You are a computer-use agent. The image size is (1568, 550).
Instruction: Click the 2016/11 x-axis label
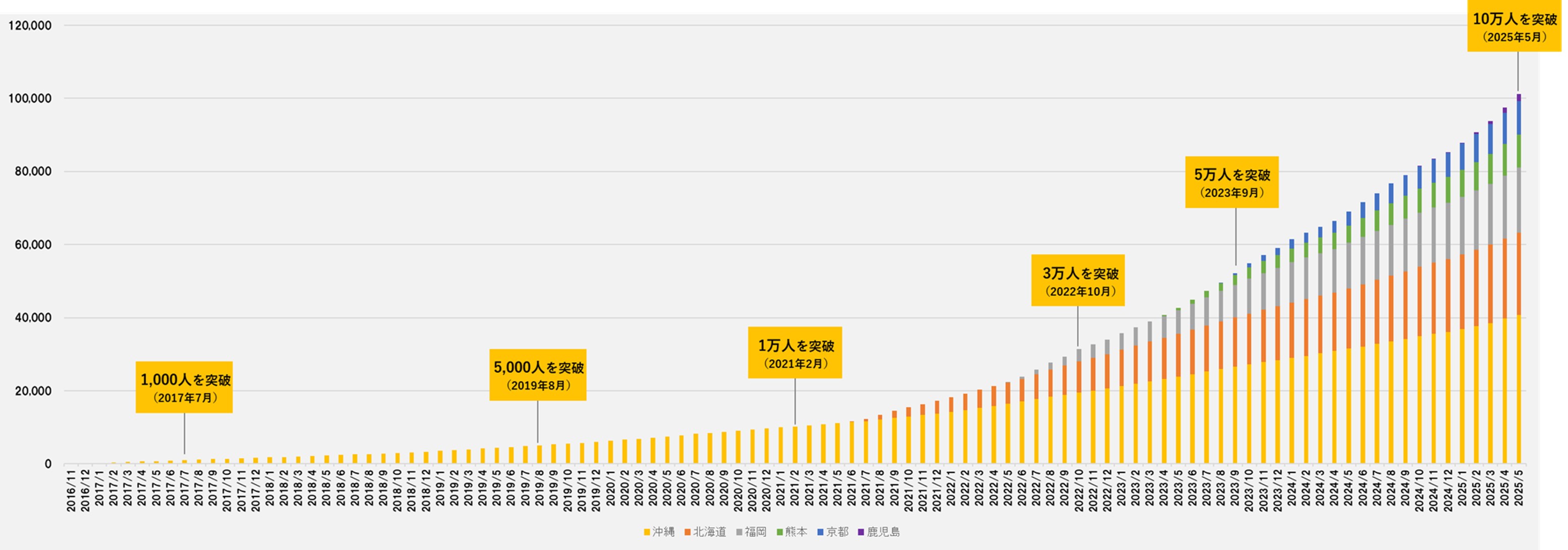coord(71,491)
